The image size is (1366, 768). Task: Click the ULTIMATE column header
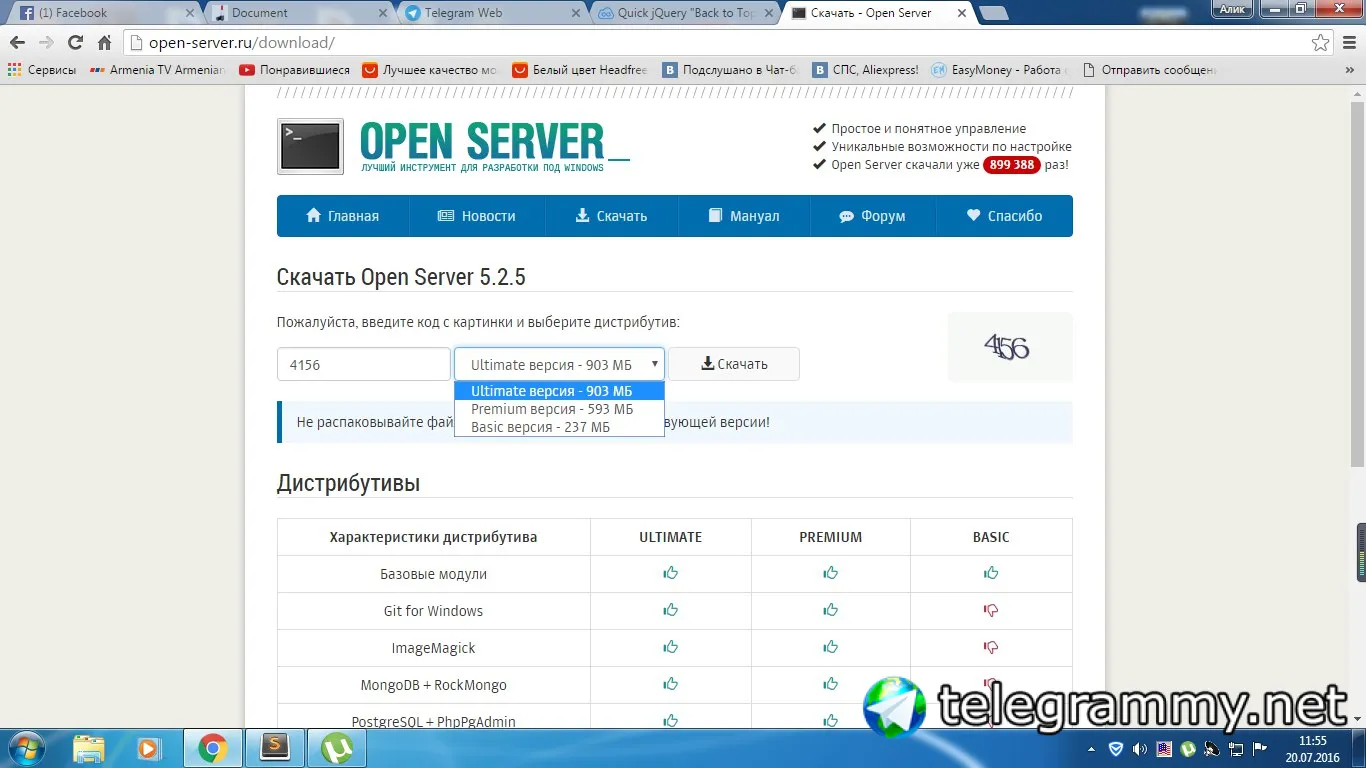[670, 537]
